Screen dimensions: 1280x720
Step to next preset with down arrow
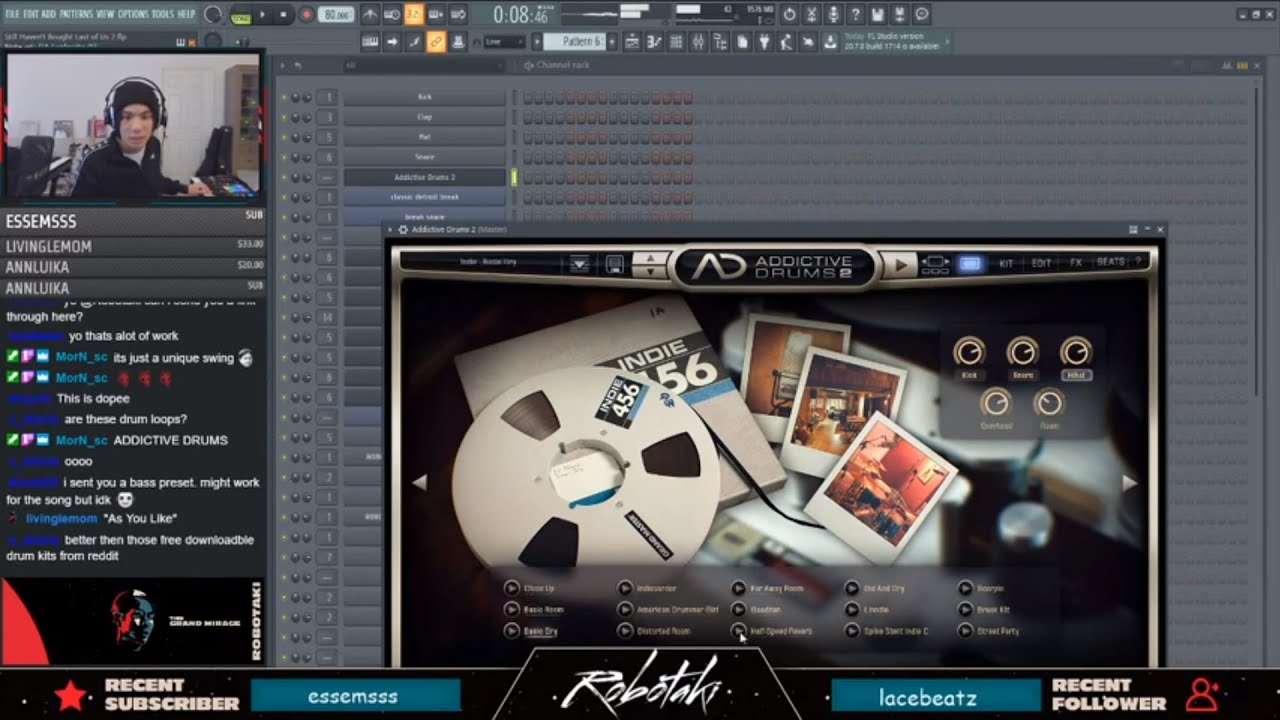pos(650,270)
